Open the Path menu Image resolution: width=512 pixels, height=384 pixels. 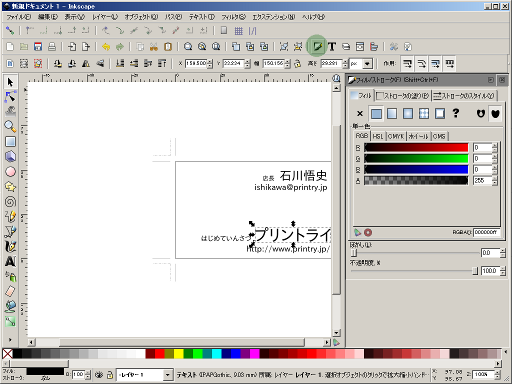pyautogui.click(x=173, y=17)
